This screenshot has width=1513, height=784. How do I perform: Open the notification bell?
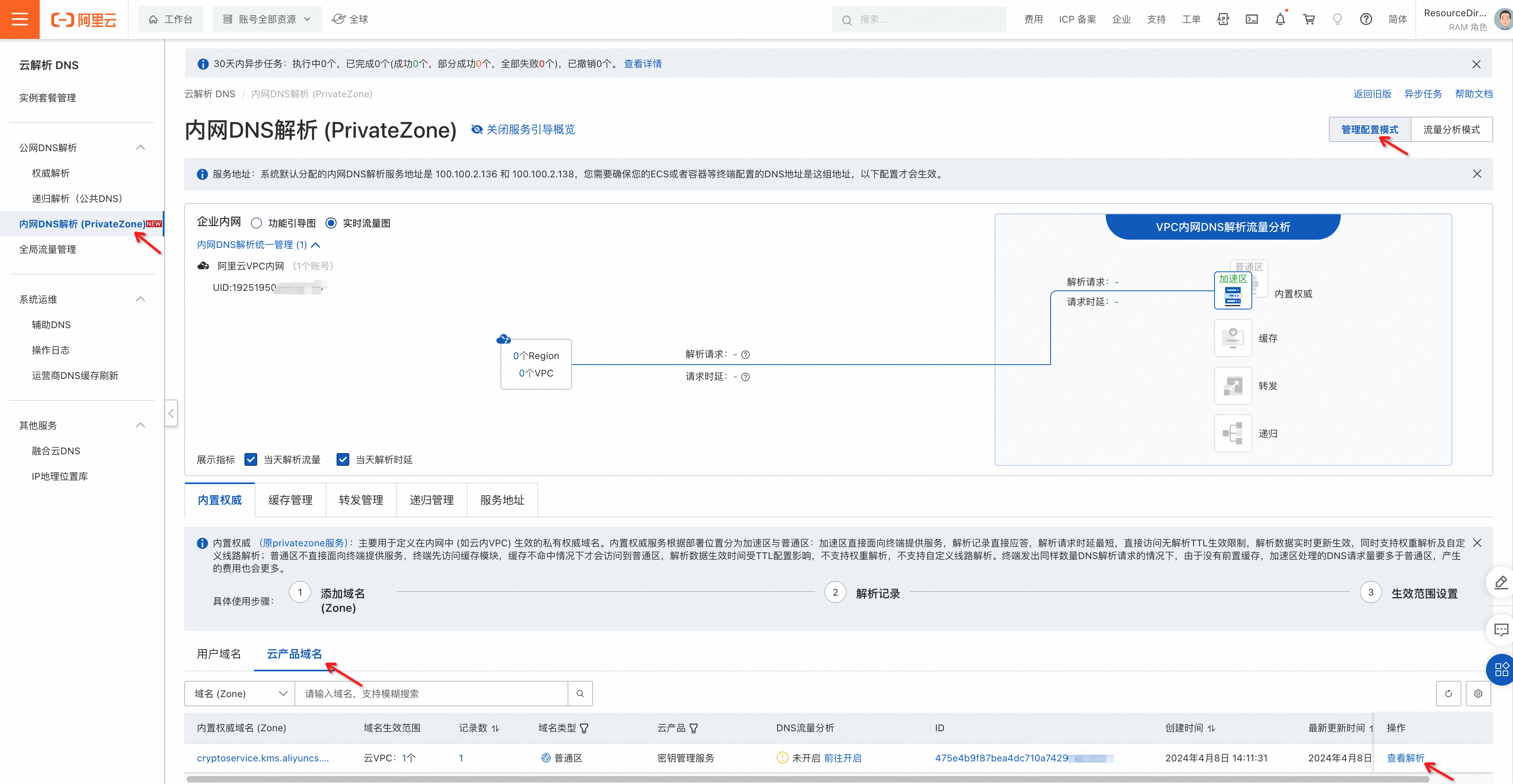(1280, 19)
